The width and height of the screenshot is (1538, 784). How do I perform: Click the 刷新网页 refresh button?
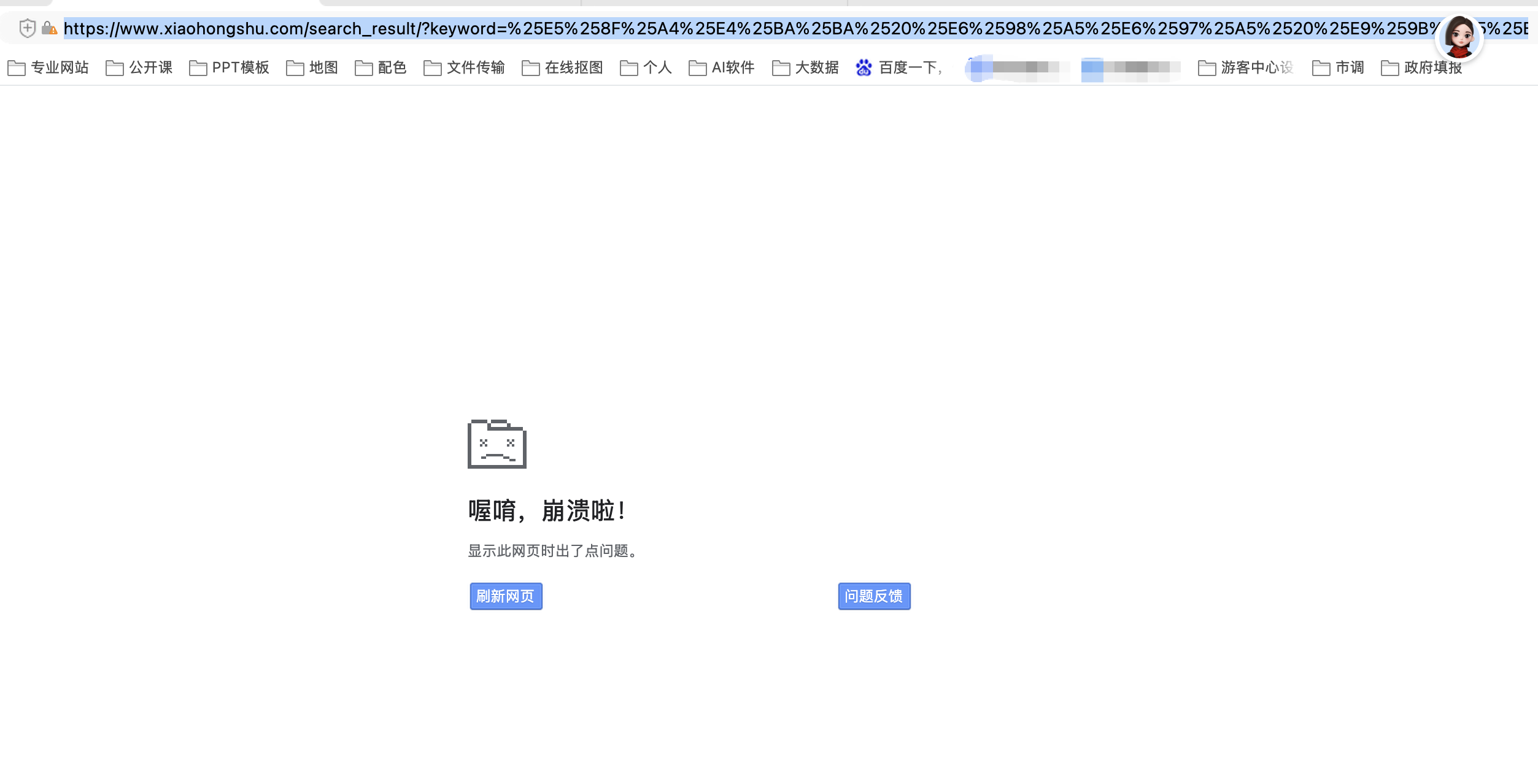click(506, 596)
